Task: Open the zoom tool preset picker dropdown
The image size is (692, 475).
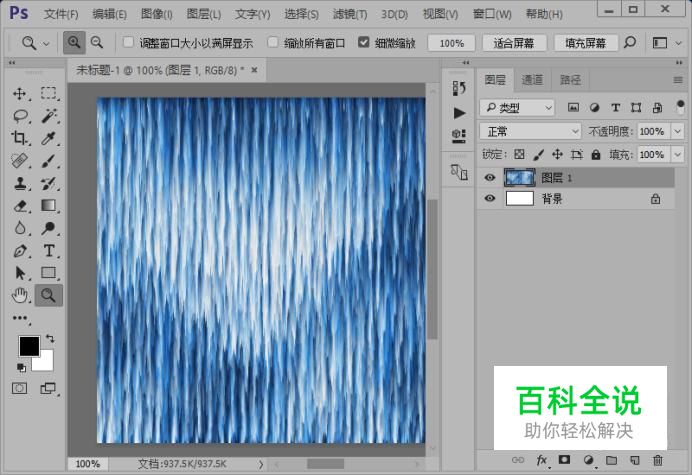Action: tap(46, 43)
